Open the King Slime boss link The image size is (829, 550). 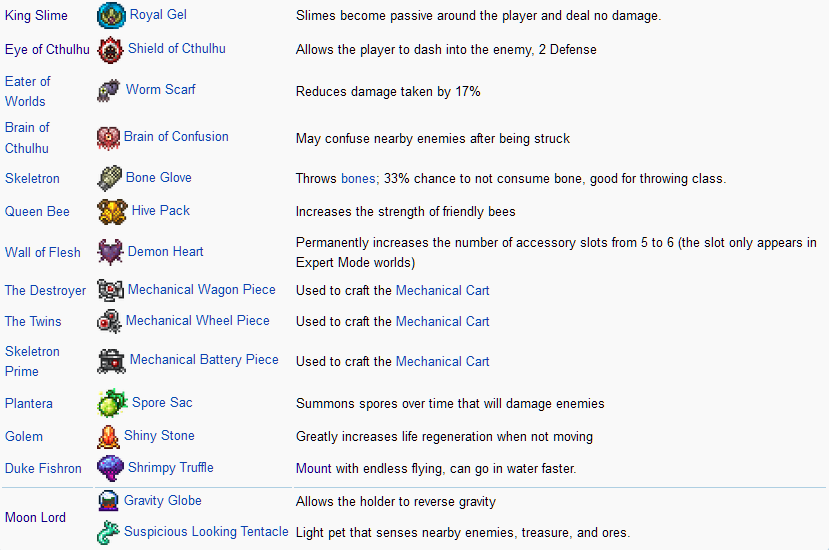pos(36,15)
